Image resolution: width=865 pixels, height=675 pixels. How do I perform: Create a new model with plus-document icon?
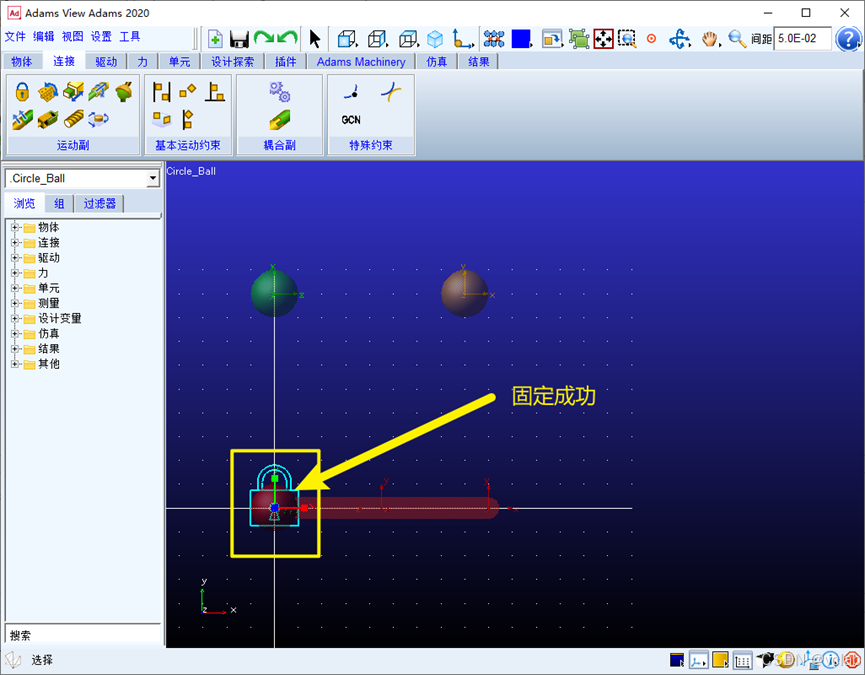pos(215,39)
